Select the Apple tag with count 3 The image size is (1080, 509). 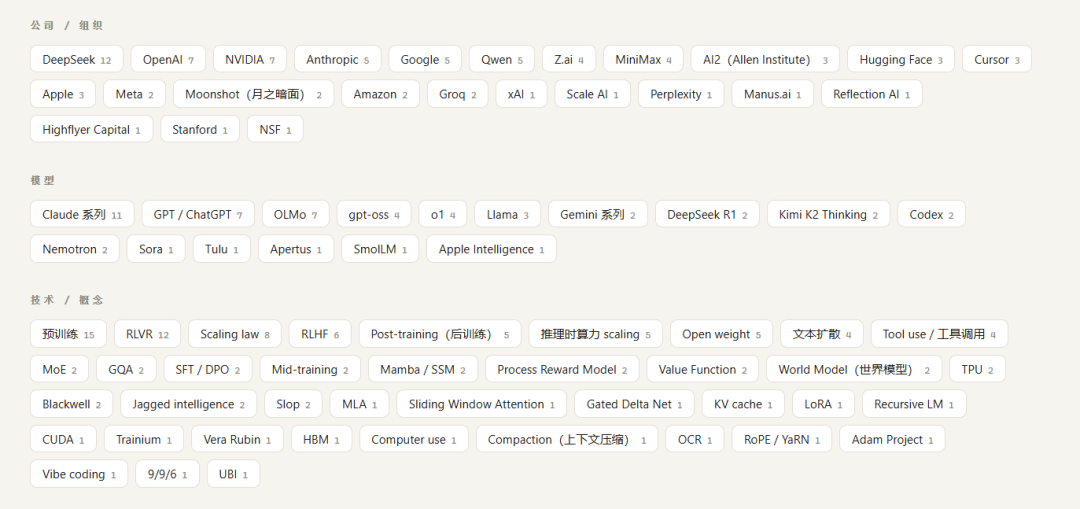pyautogui.click(x=63, y=94)
